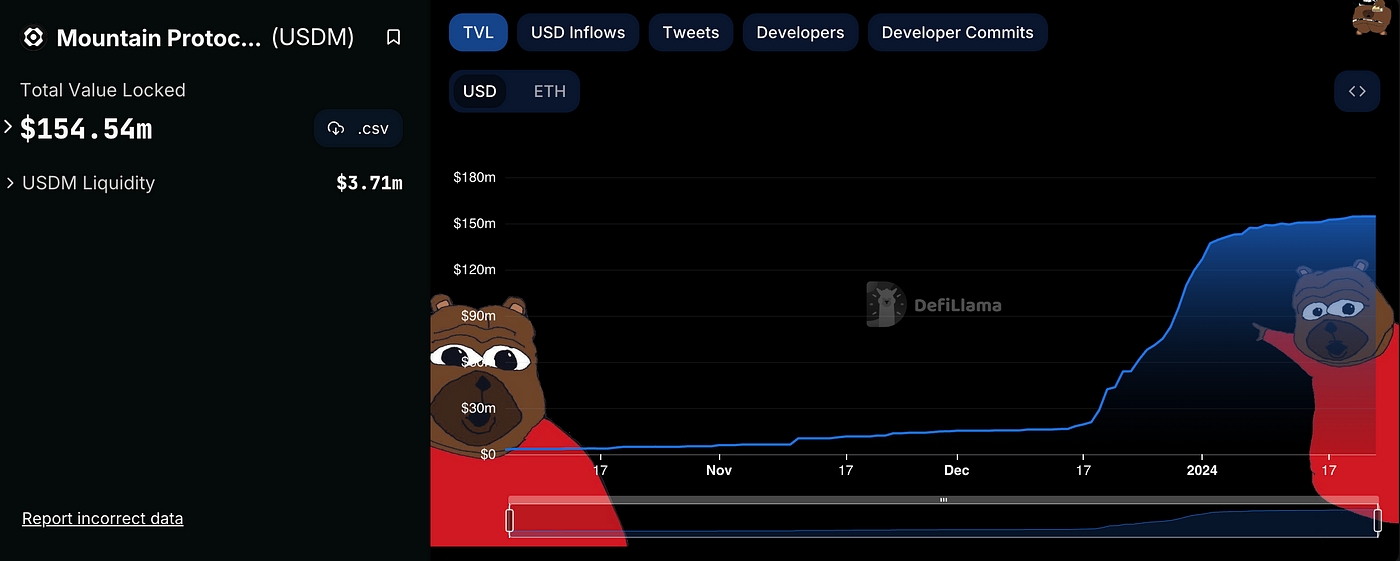The height and width of the screenshot is (561, 1400).
Task: Click the center grip on the range bar
Action: pyautogui.click(x=943, y=499)
